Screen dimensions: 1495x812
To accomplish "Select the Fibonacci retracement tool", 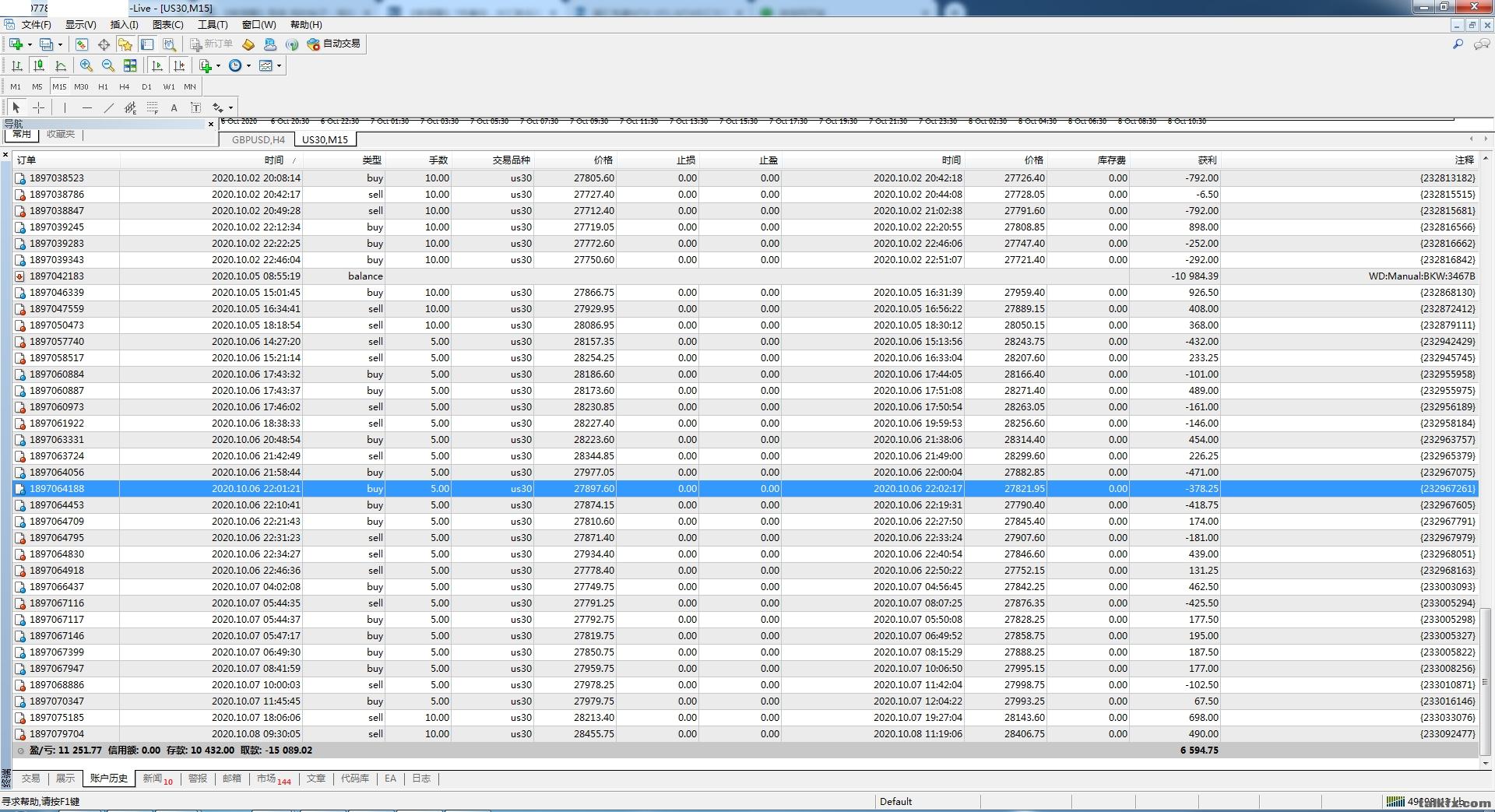I will (152, 108).
